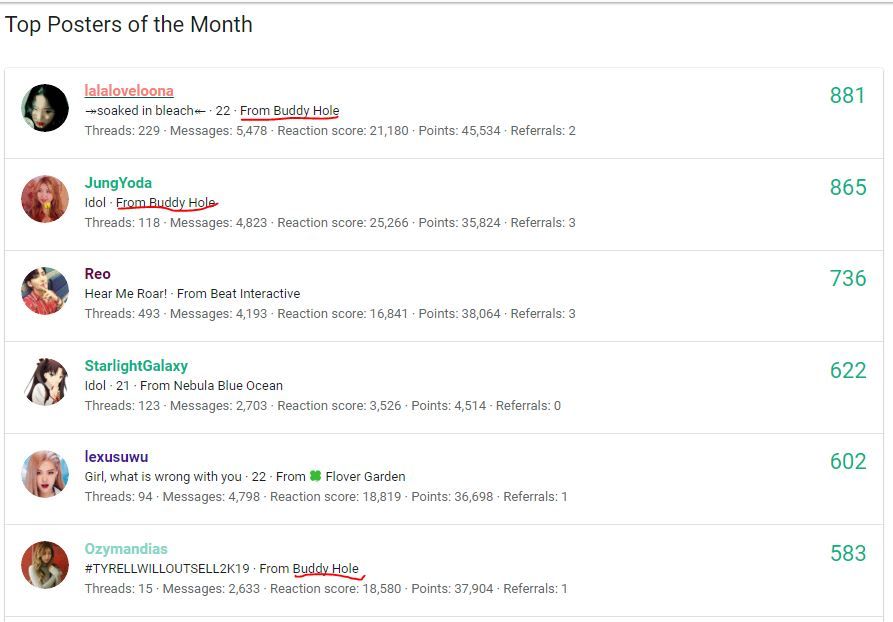Click the Top Posters of the Month heading
Viewport: 893px width, 622px height.
coord(128,24)
